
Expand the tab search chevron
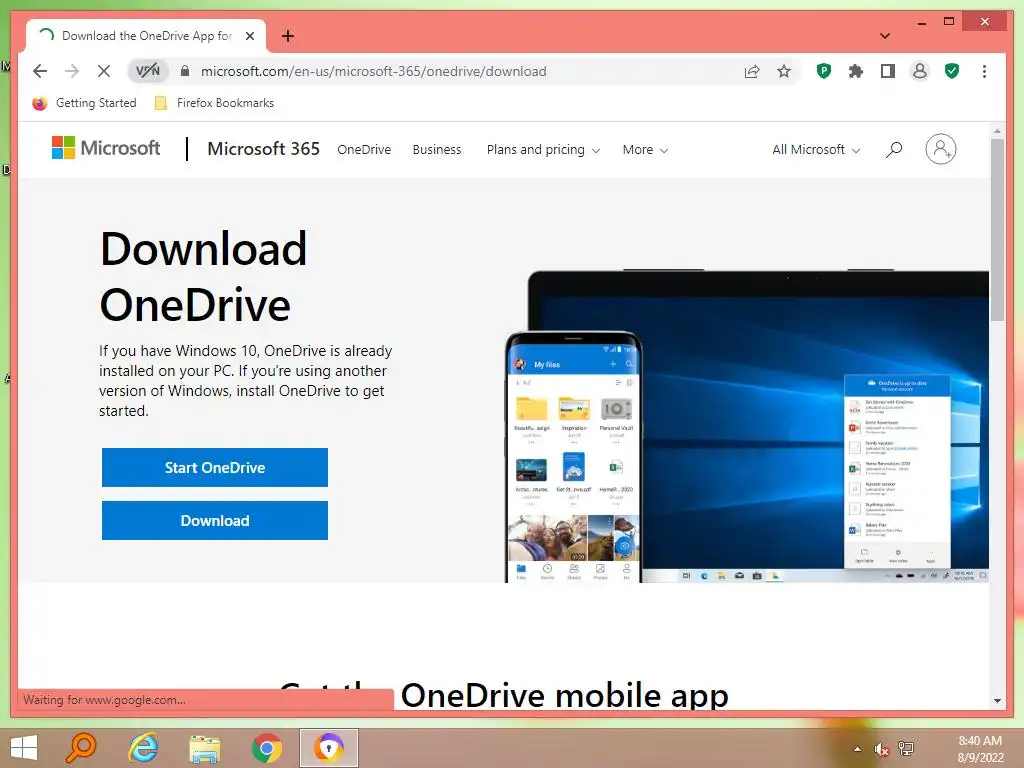click(885, 36)
